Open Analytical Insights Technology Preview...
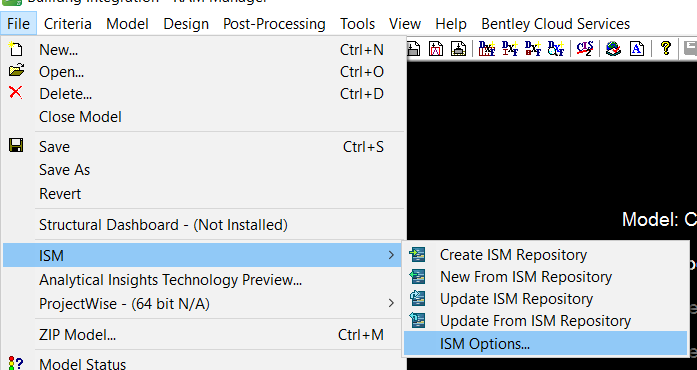Viewport: 697px width, 370px height. (204, 280)
